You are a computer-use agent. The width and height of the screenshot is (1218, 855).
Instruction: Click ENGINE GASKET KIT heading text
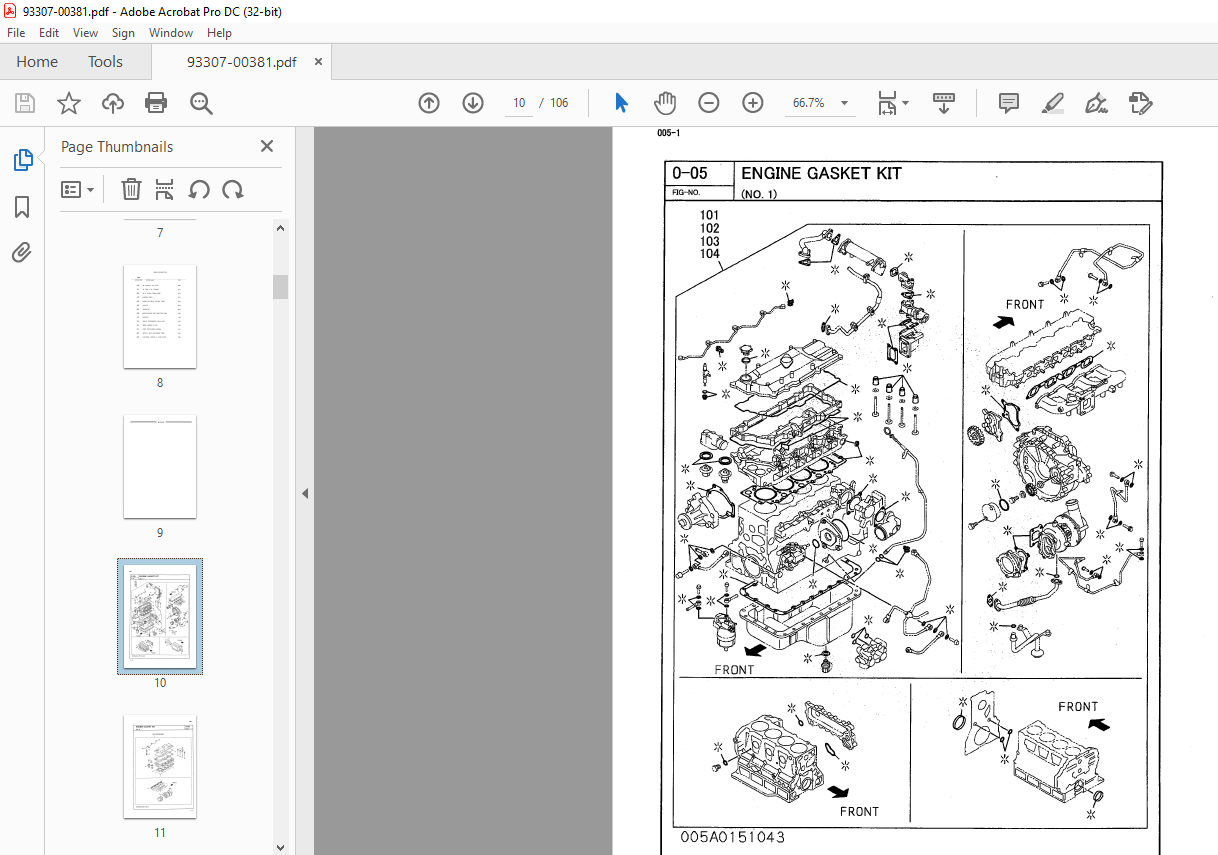click(x=821, y=173)
